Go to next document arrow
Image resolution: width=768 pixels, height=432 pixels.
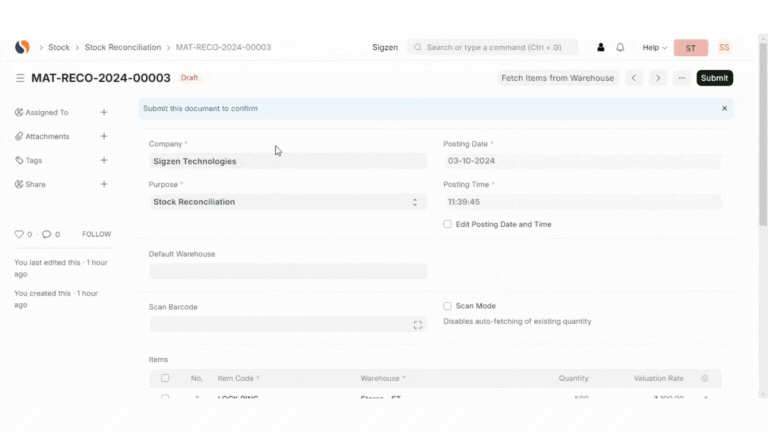coord(657,78)
